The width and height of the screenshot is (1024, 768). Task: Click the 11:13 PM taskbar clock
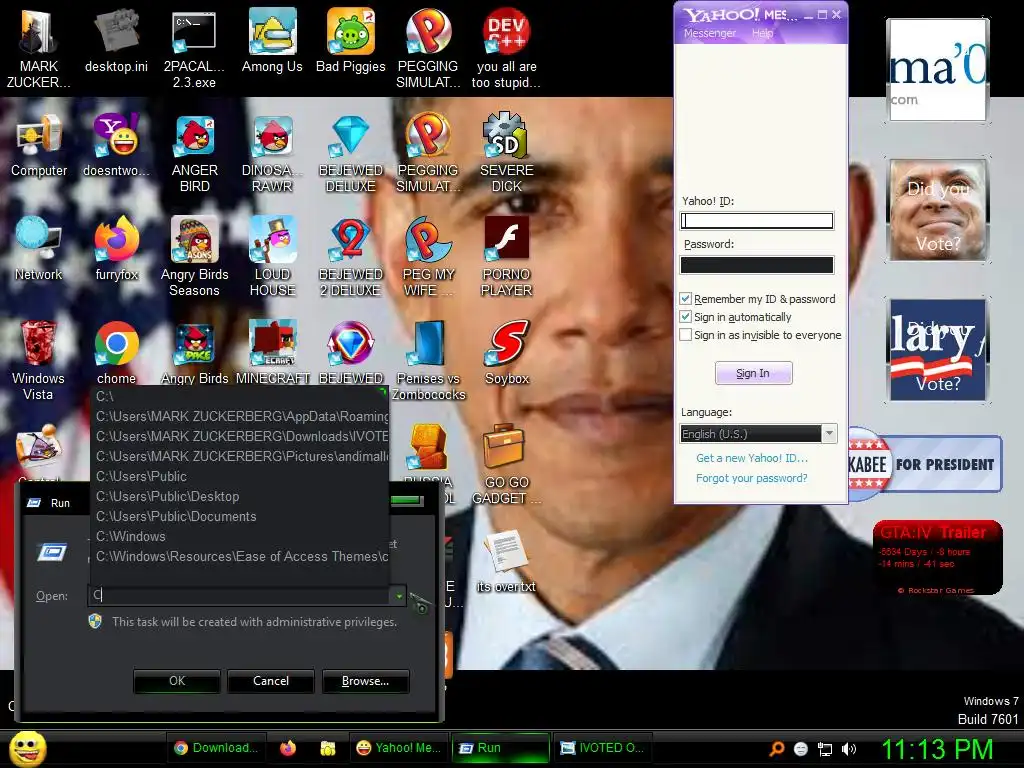[x=937, y=749]
